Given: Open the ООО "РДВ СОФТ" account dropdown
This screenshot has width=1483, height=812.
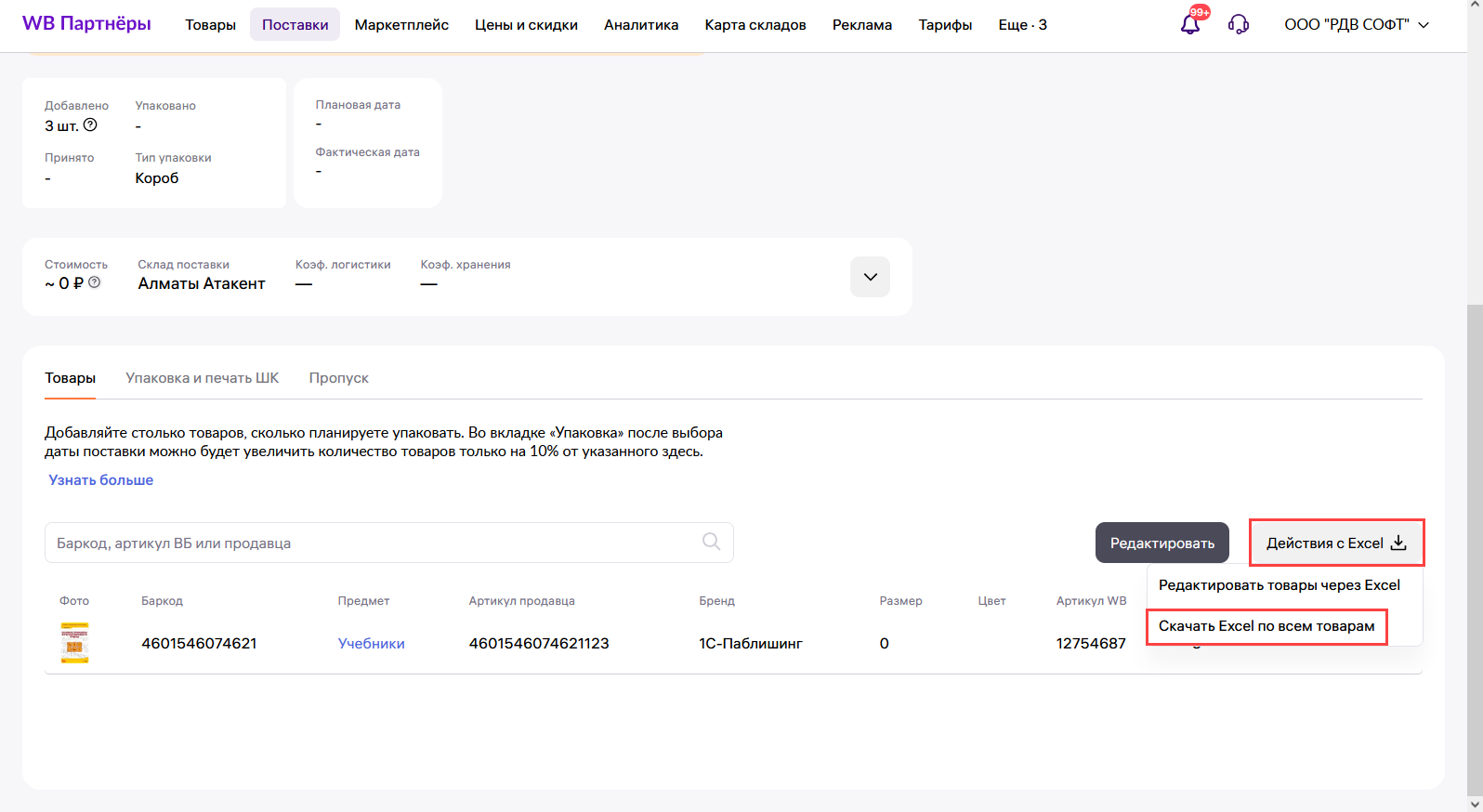Looking at the screenshot, I should (x=1356, y=25).
